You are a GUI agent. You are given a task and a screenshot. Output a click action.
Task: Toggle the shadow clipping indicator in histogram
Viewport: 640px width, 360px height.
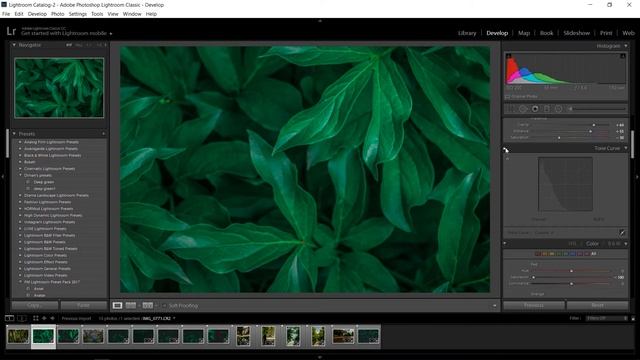(509, 56)
